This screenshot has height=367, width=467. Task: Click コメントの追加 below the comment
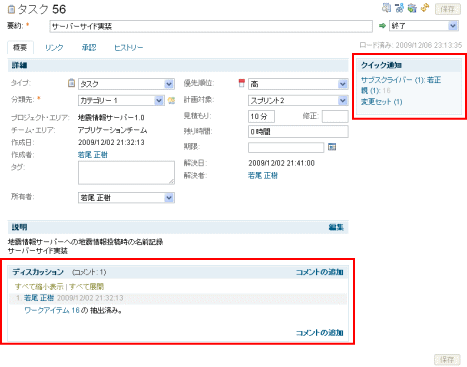[x=320, y=333]
